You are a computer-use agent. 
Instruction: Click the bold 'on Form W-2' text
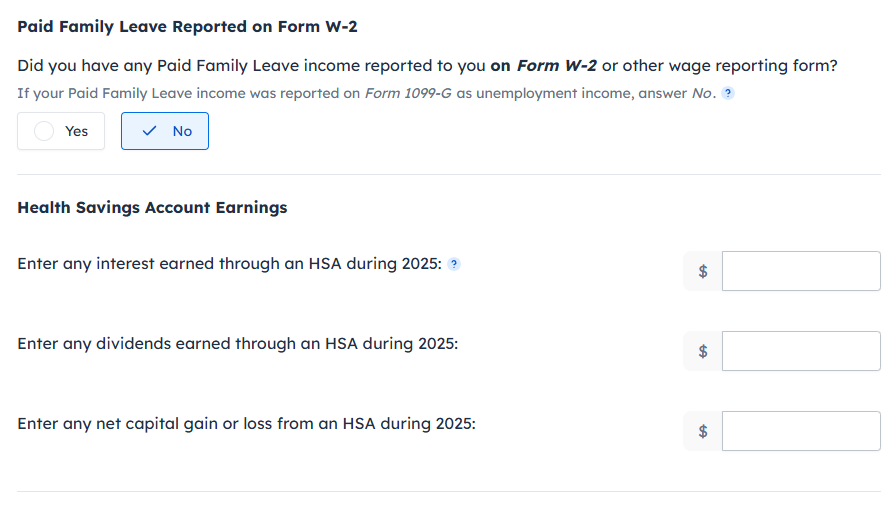tap(543, 66)
